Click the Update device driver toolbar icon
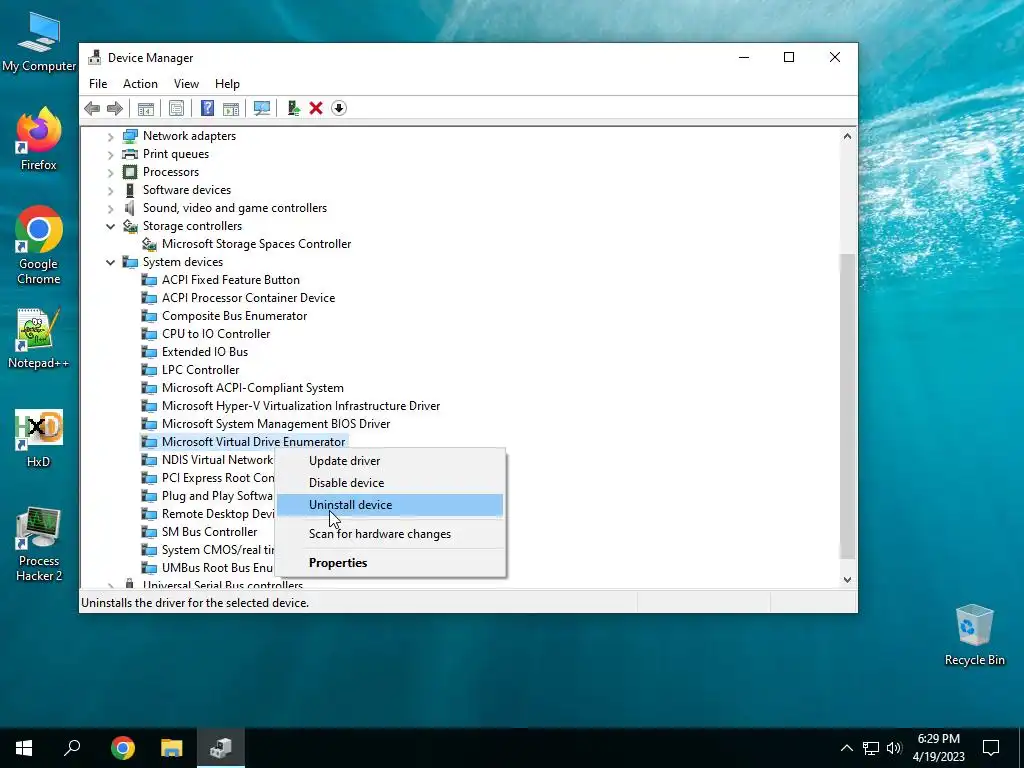The width and height of the screenshot is (1024, 768). [293, 108]
